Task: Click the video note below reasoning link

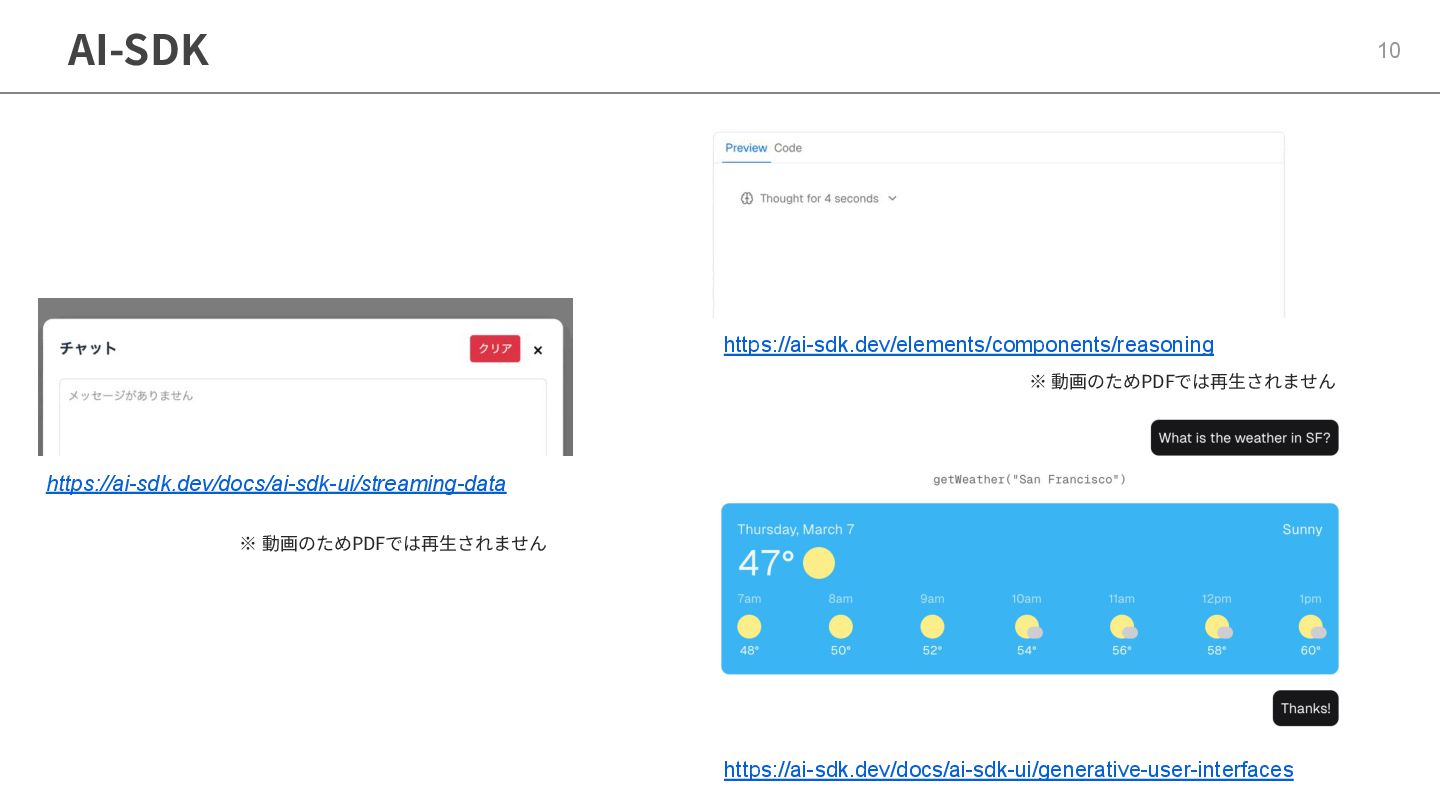Action: 1183,381
